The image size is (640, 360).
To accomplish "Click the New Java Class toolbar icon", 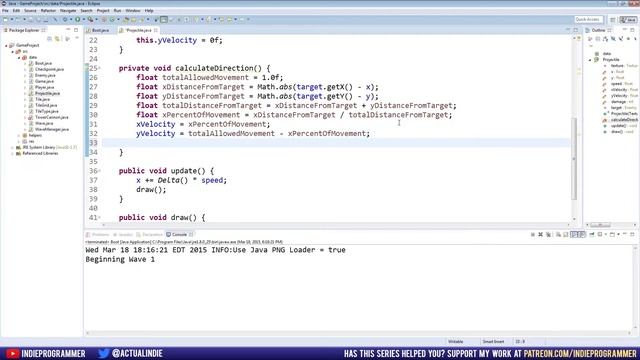I will click(x=112, y=19).
